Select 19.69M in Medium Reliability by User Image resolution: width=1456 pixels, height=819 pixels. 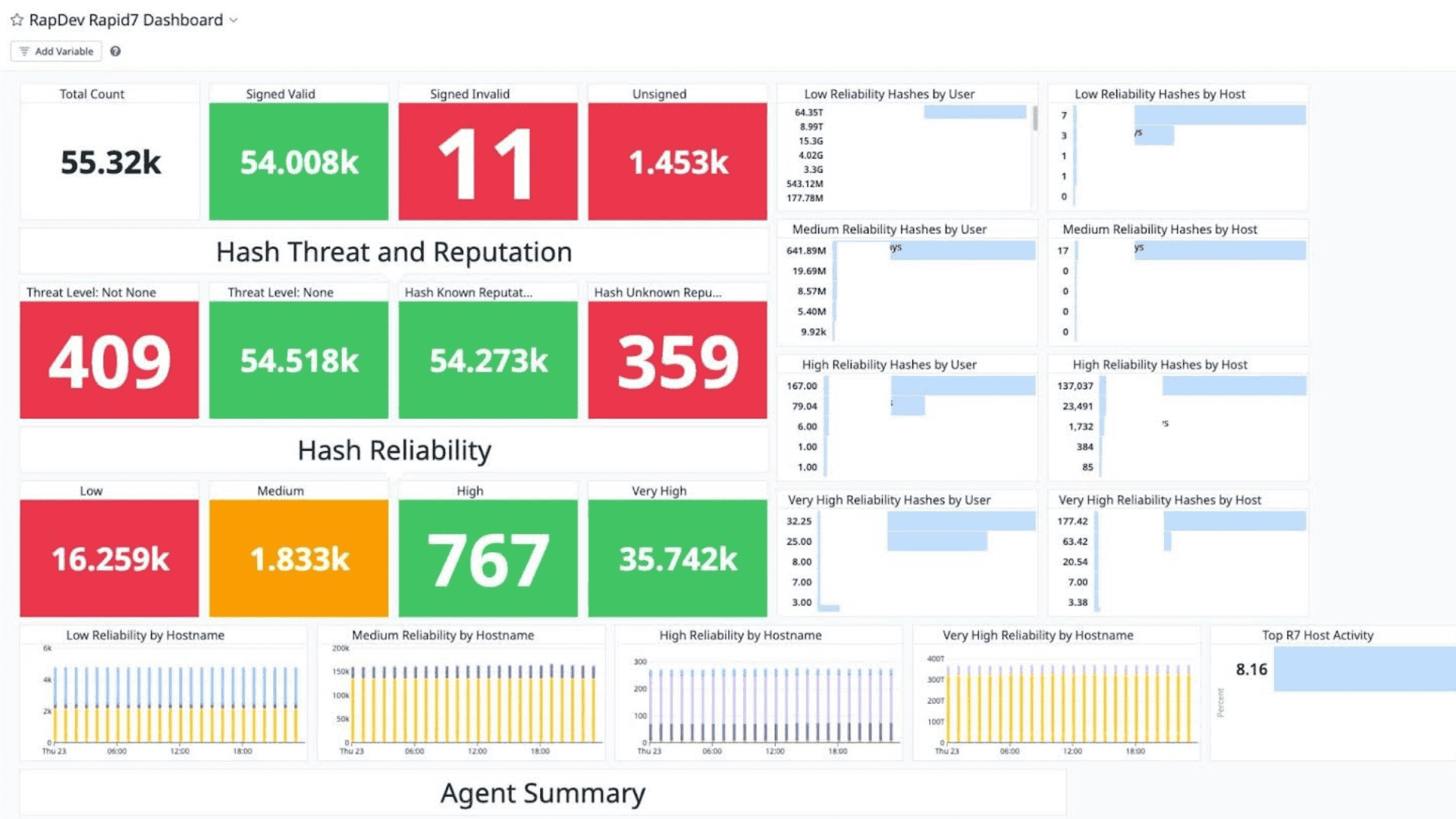click(x=808, y=271)
